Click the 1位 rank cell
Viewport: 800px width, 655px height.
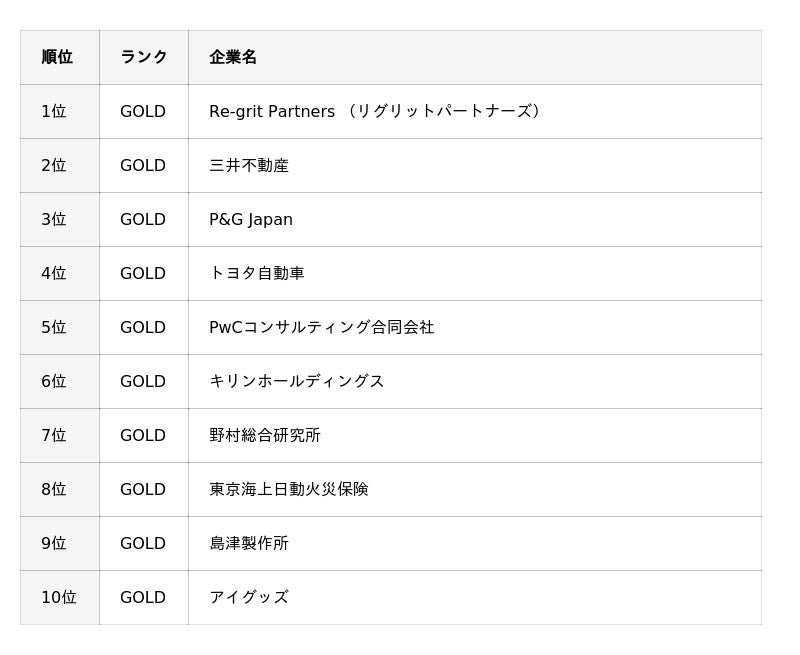click(54, 111)
